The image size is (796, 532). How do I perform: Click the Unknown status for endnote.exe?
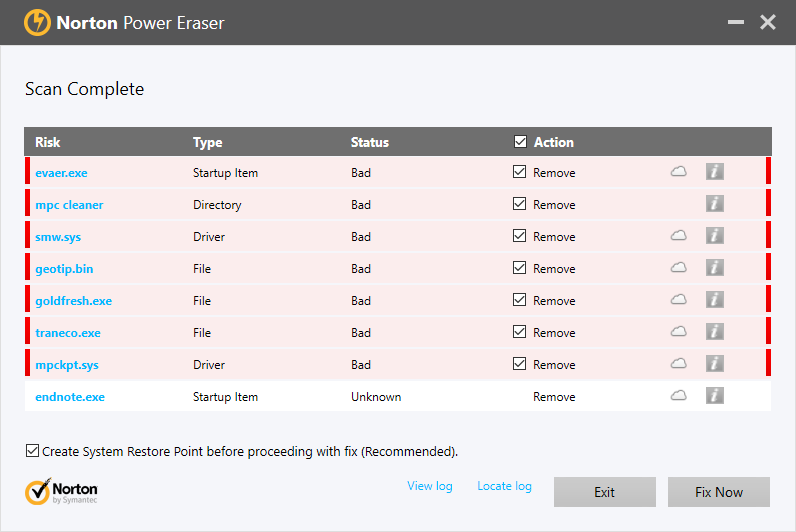point(376,397)
